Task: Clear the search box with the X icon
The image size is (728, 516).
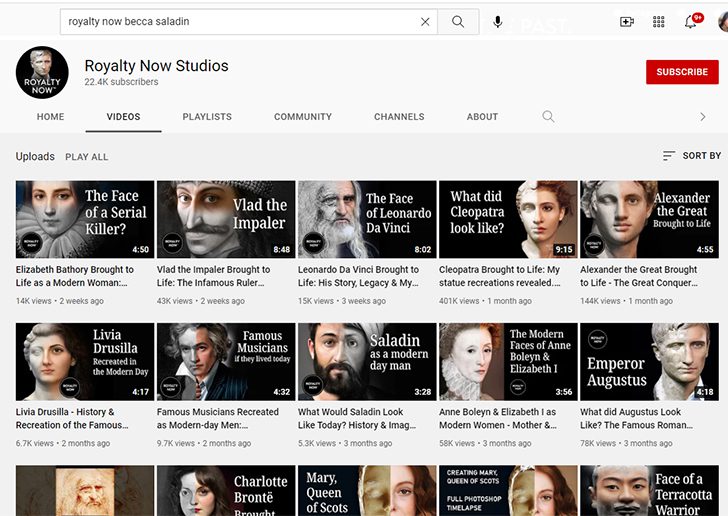Action: [x=425, y=21]
